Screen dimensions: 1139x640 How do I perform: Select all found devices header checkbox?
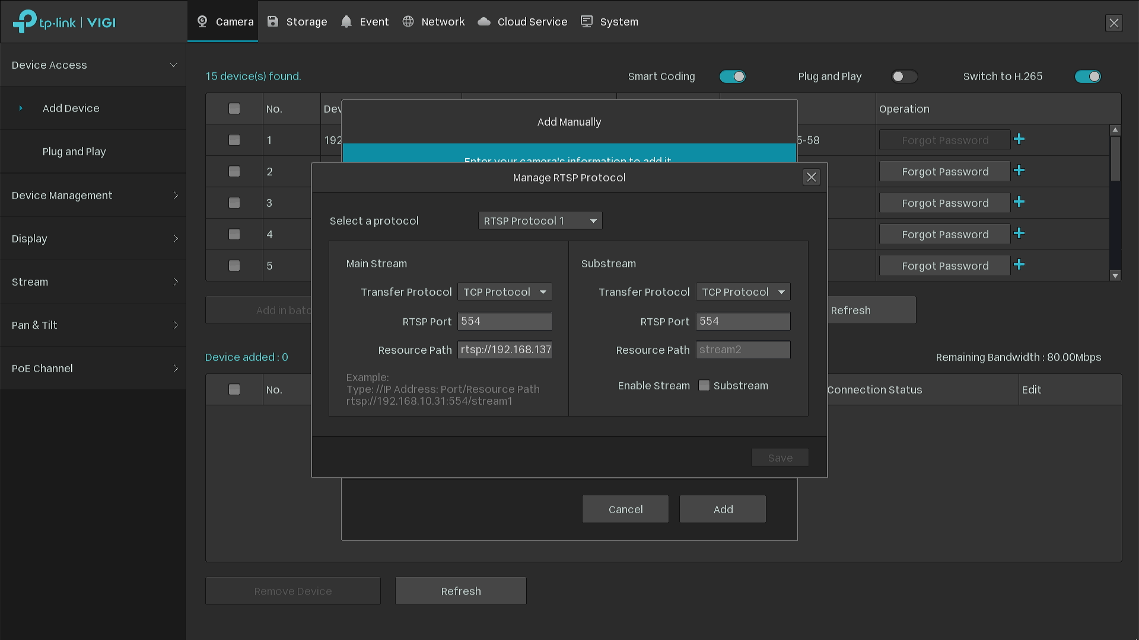(234, 109)
